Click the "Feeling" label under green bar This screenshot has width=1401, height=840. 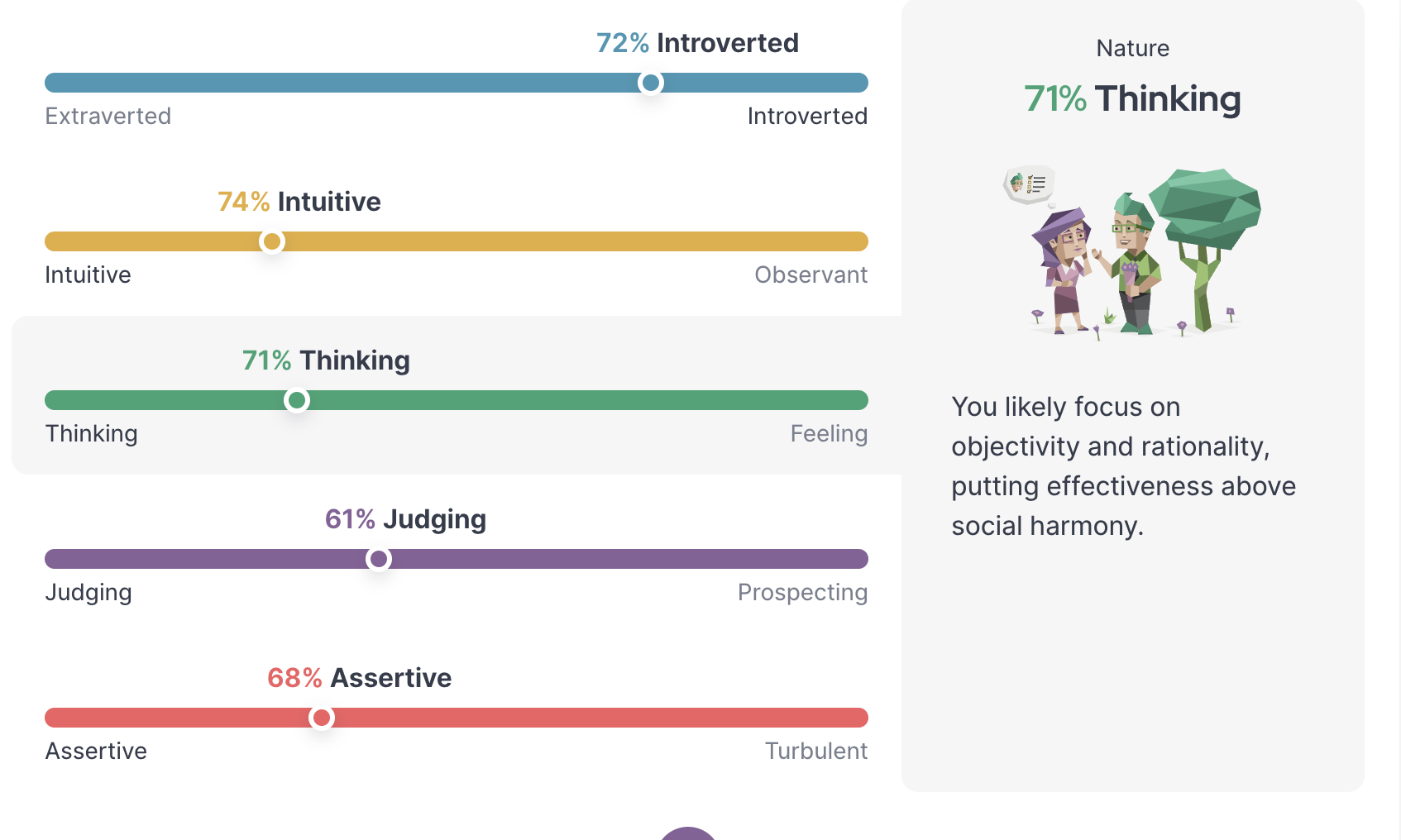[829, 433]
